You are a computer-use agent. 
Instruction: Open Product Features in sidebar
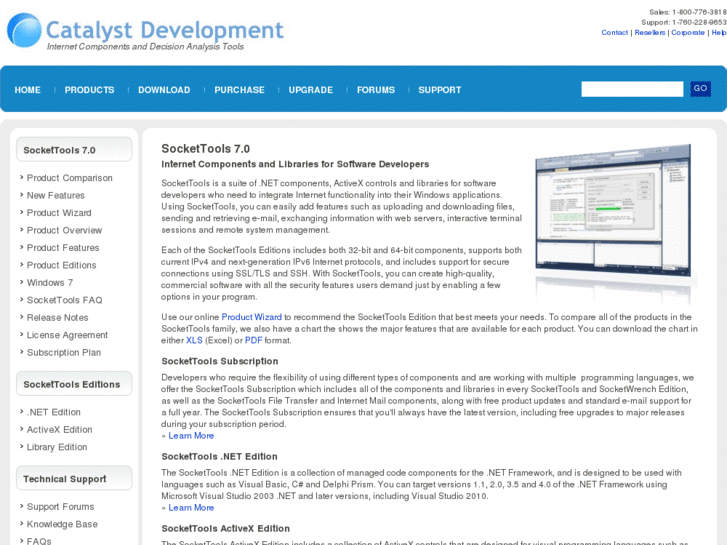click(63, 248)
